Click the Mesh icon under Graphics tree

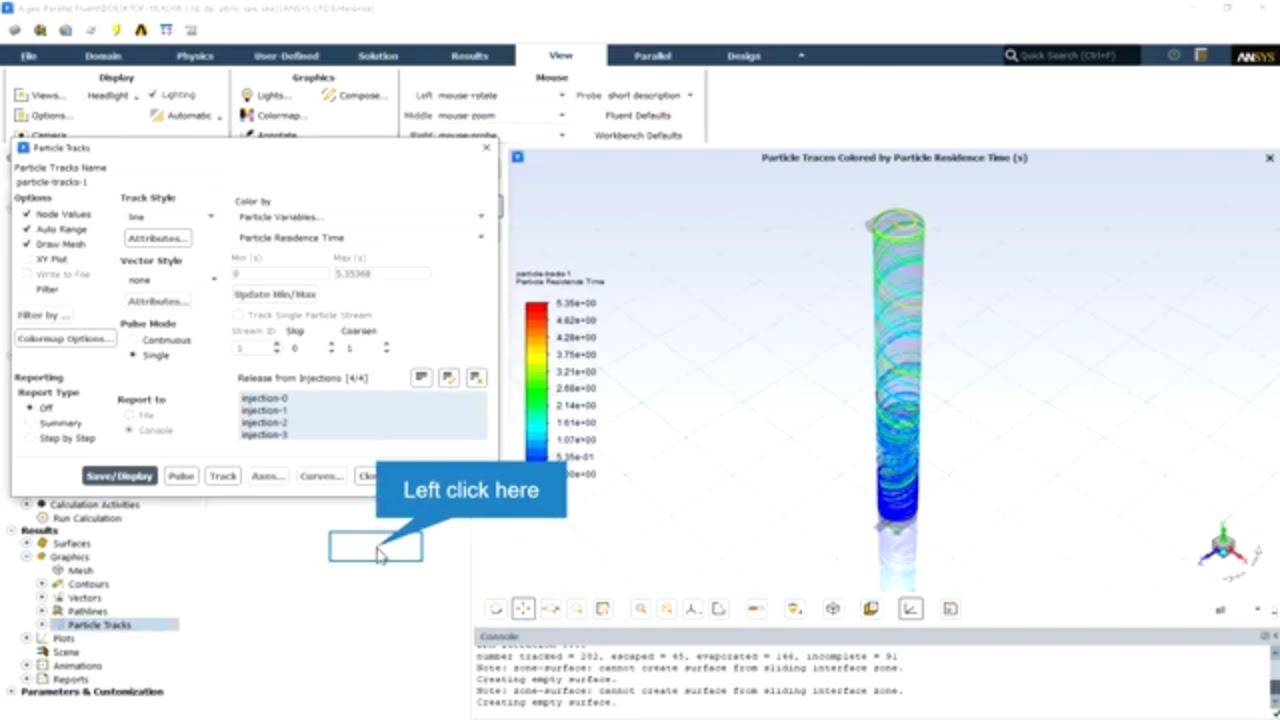(x=57, y=570)
